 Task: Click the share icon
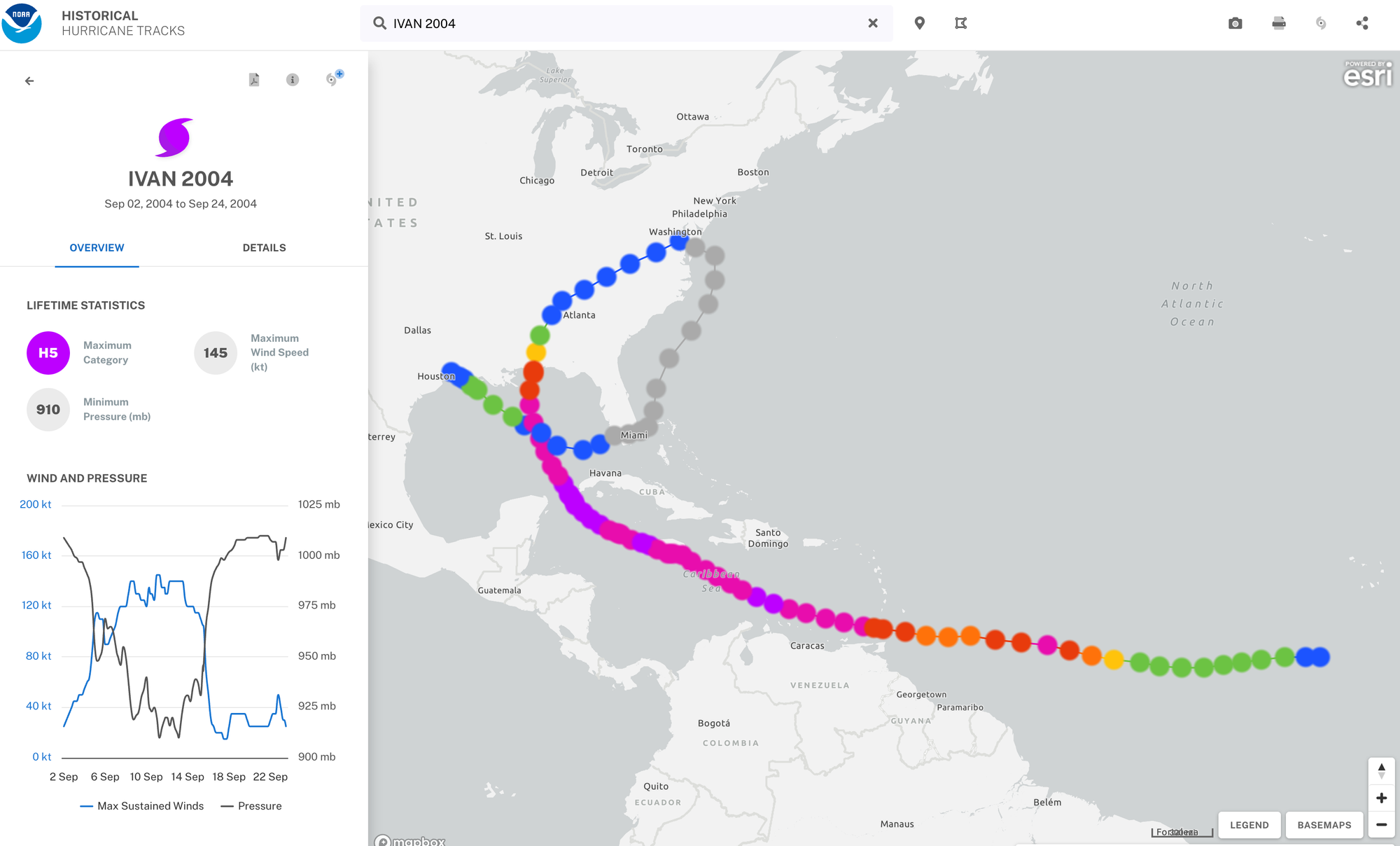click(x=1362, y=23)
